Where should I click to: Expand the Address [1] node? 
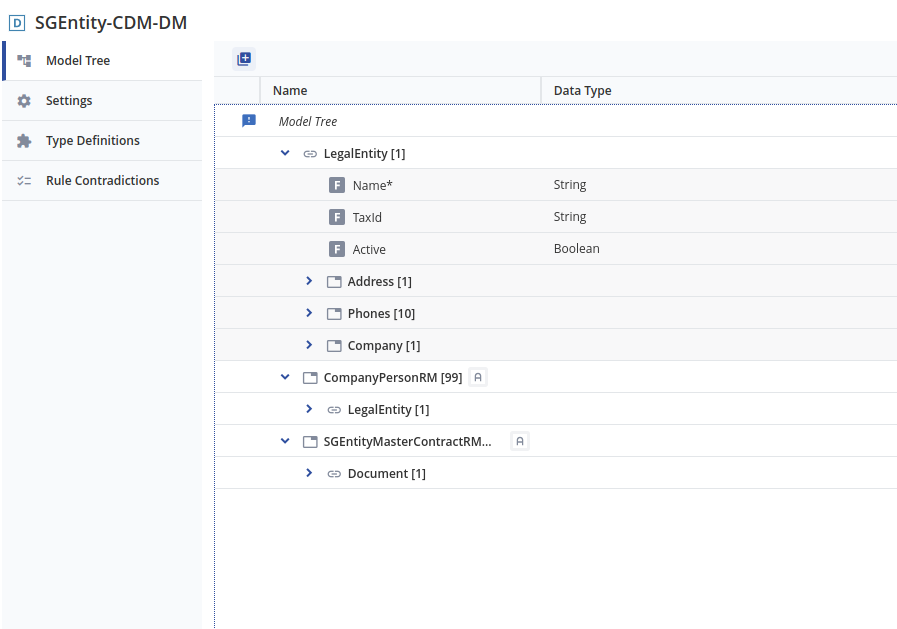309,281
